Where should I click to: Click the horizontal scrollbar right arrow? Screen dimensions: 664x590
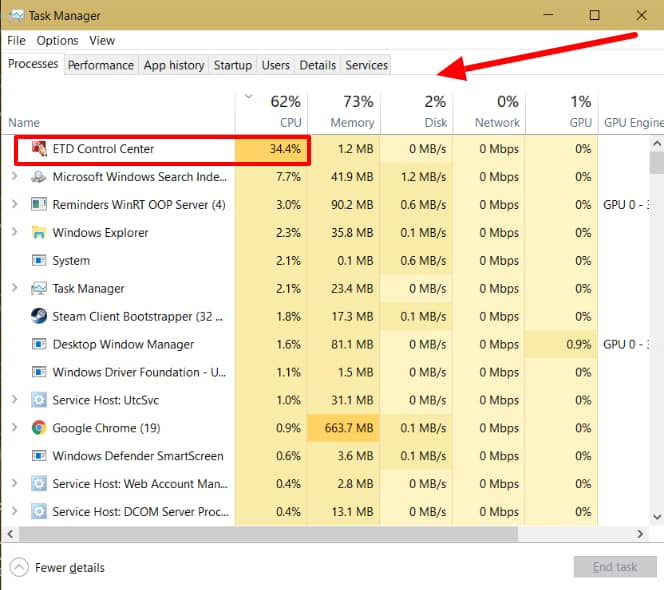pyautogui.click(x=640, y=534)
